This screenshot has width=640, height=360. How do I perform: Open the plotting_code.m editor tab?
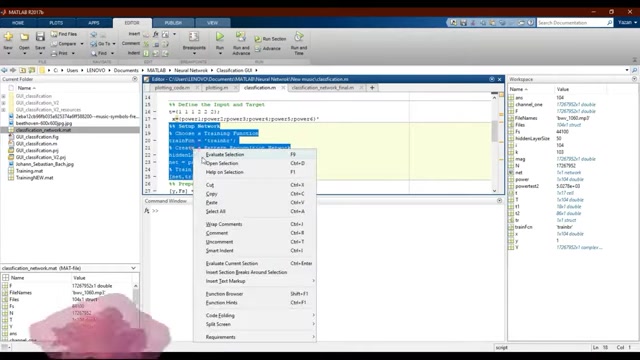[172, 88]
